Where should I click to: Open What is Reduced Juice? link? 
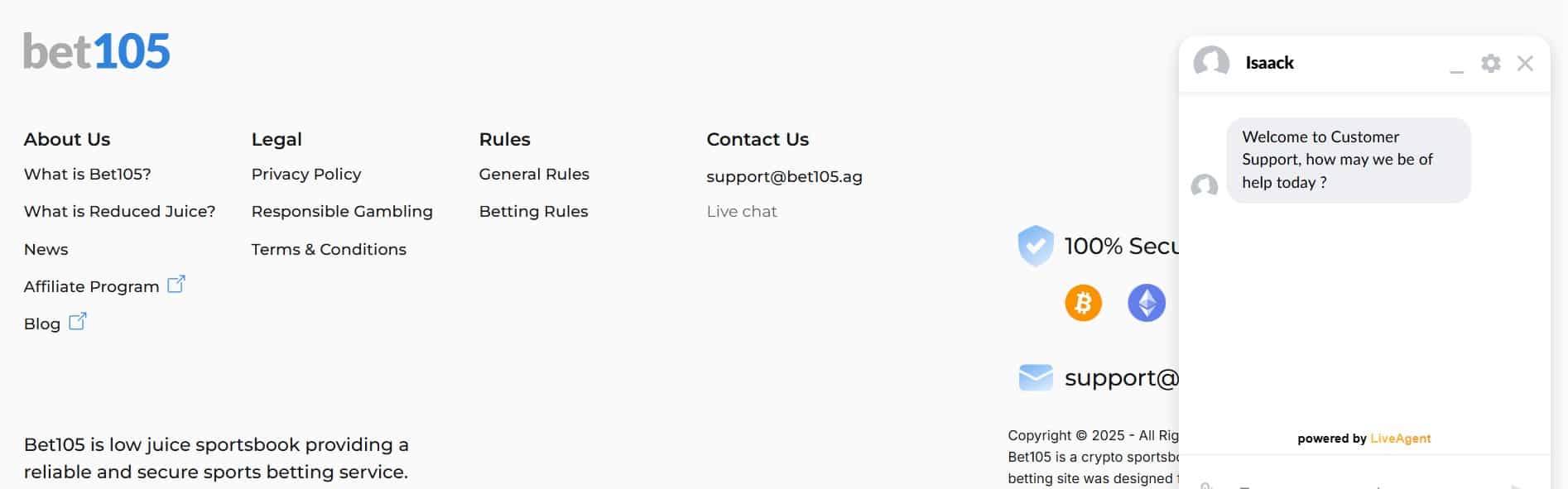[119, 212]
